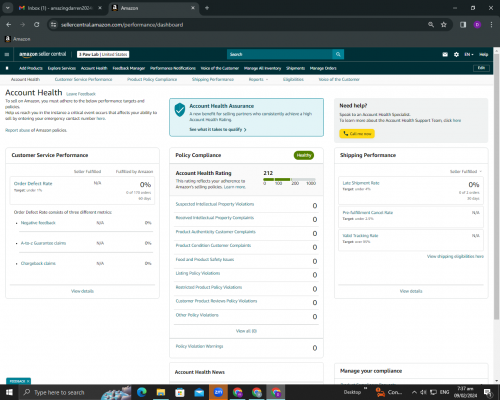
Task: Open the Chargeback claims link
Action: (38, 263)
